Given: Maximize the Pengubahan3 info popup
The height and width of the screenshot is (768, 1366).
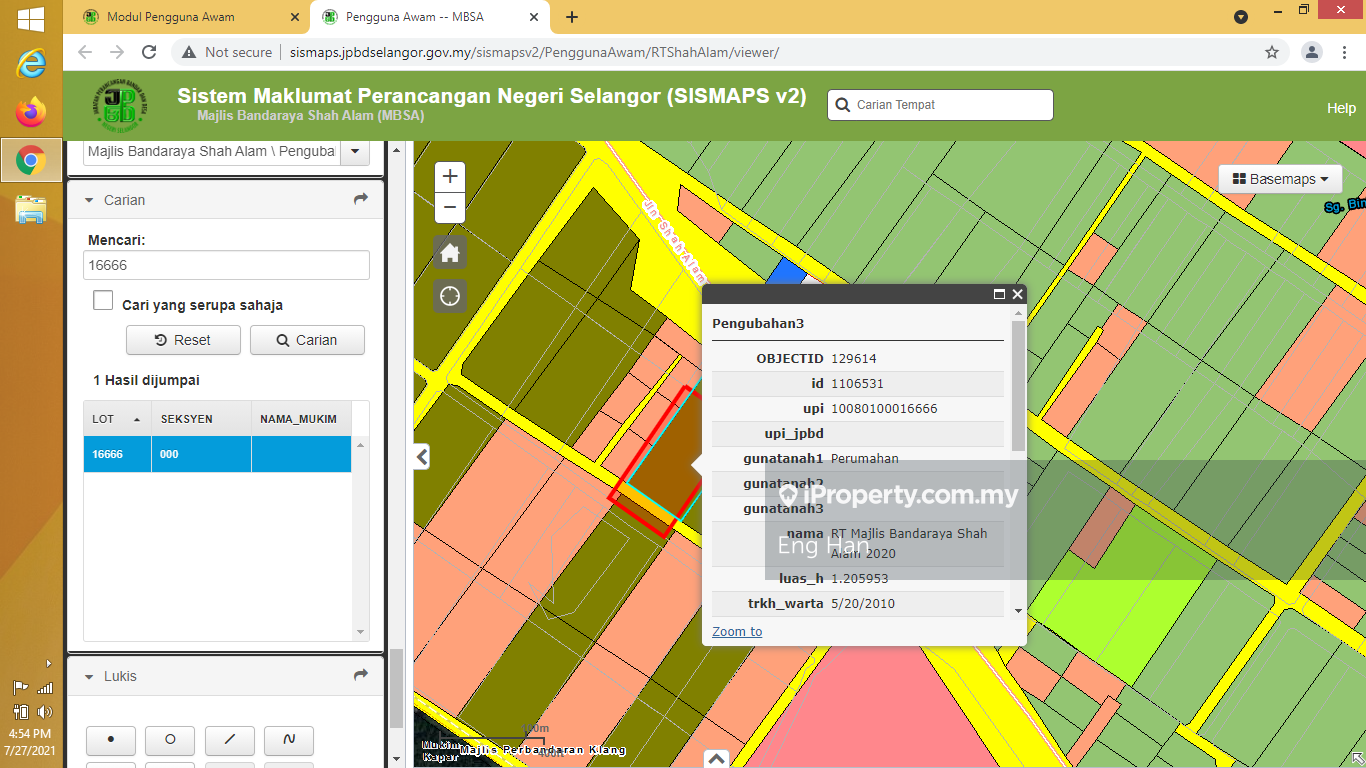Looking at the screenshot, I should (998, 294).
